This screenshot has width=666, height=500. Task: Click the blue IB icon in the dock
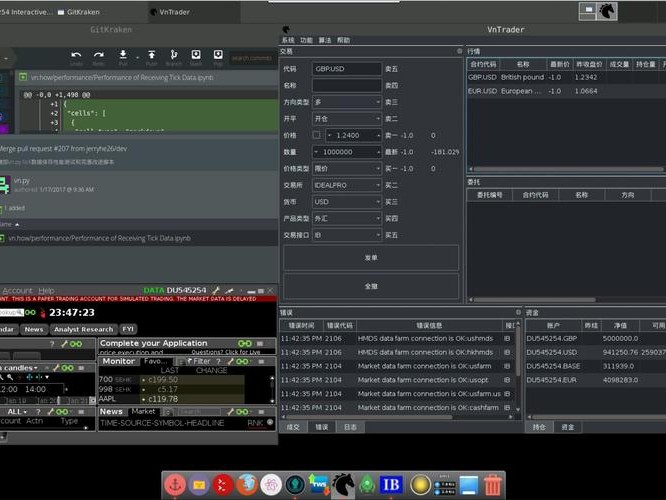tap(391, 484)
